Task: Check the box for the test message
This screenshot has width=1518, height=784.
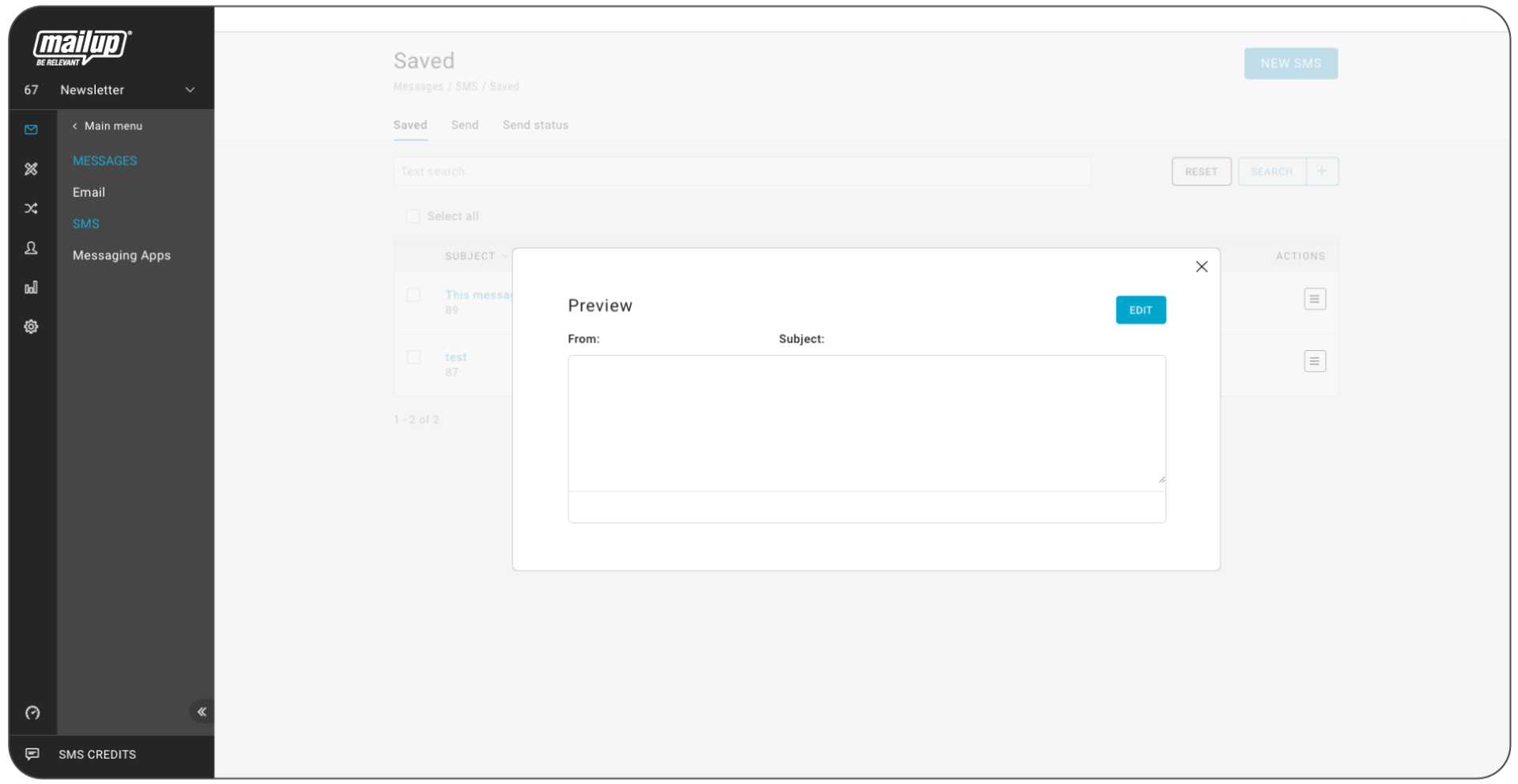Action: click(x=413, y=357)
